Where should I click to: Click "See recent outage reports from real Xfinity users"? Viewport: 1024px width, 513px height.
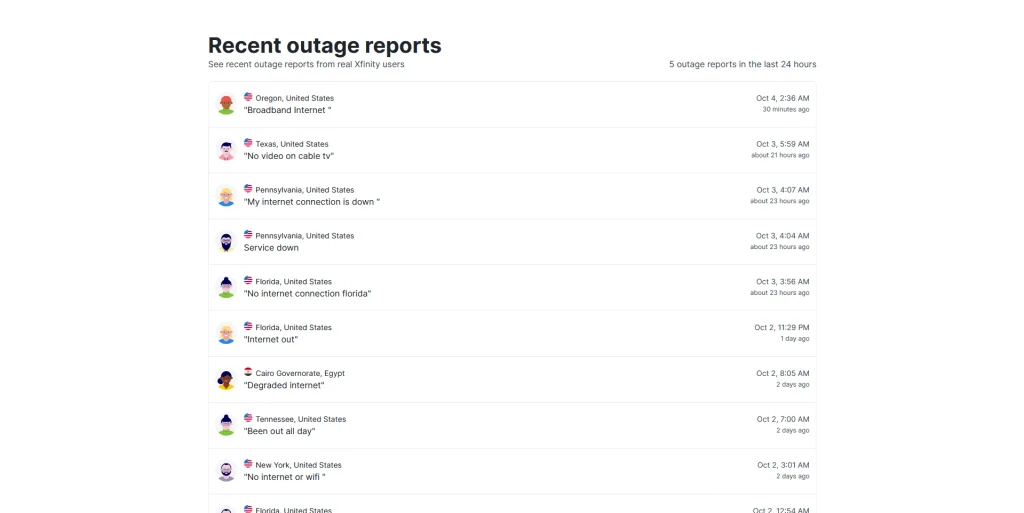306,64
